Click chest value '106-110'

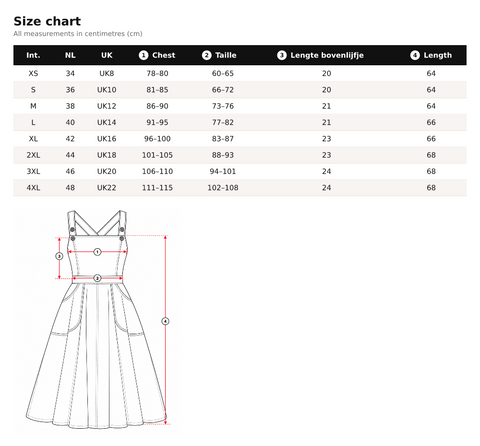click(x=157, y=171)
